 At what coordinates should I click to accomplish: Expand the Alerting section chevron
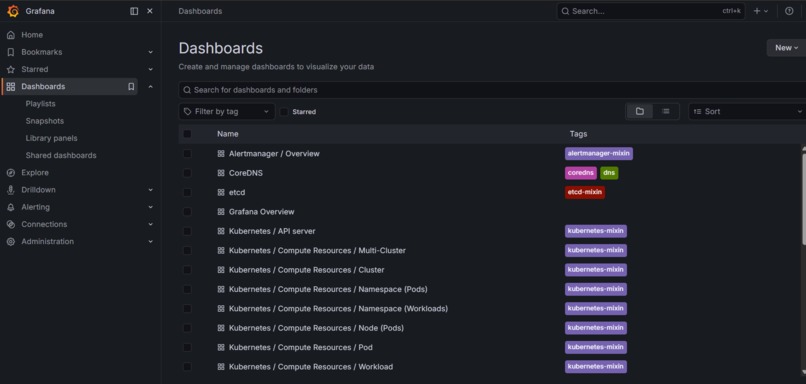pyautogui.click(x=150, y=207)
